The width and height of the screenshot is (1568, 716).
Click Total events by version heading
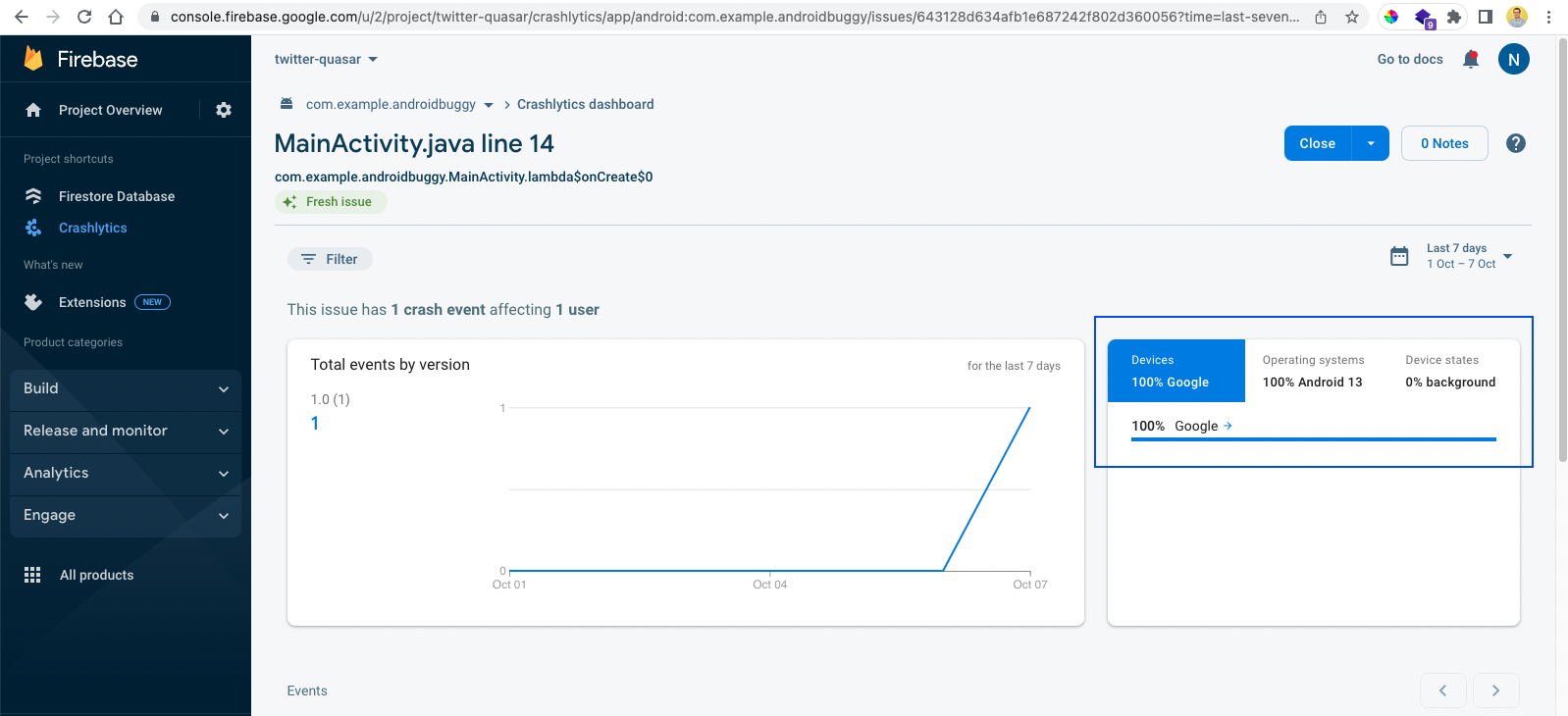(390, 365)
